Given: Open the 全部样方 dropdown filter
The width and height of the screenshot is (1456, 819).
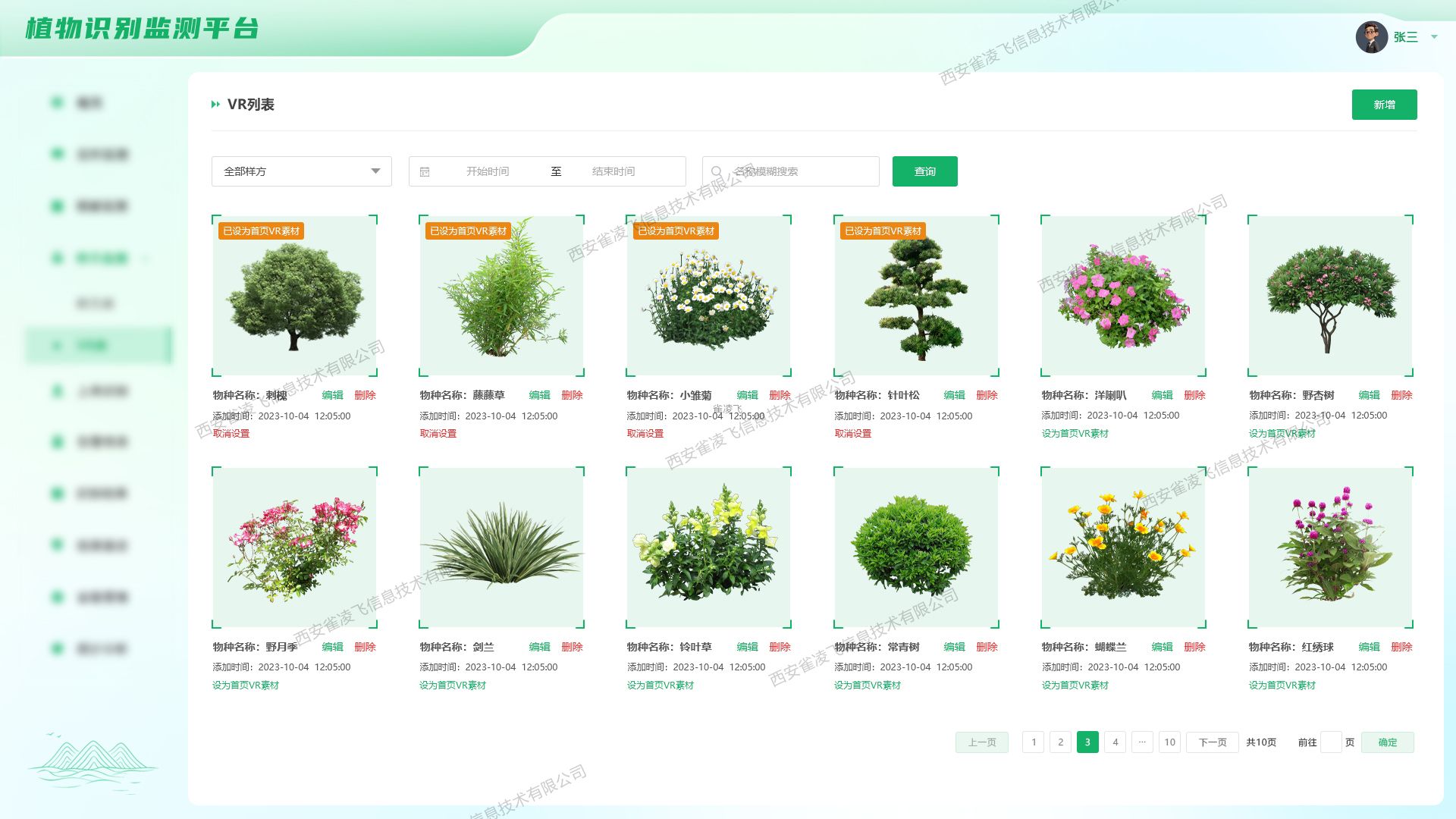Looking at the screenshot, I should coord(301,171).
